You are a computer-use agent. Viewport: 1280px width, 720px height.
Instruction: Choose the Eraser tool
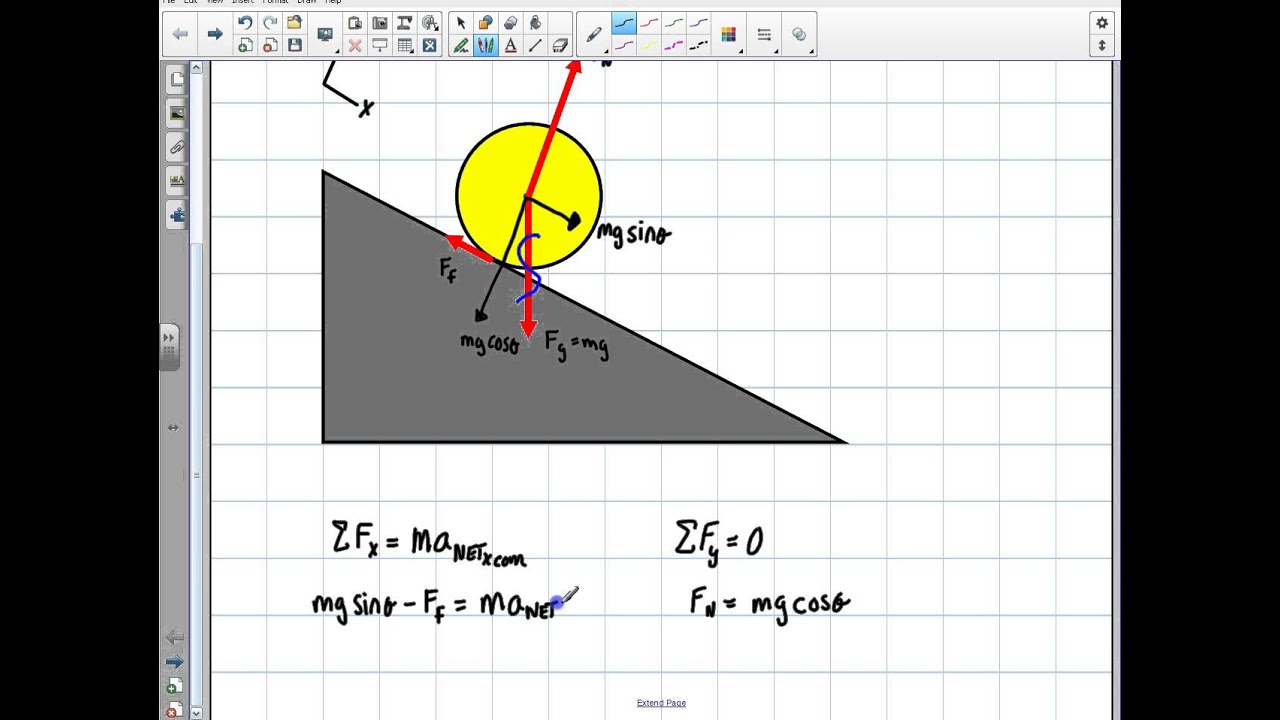tap(560, 46)
